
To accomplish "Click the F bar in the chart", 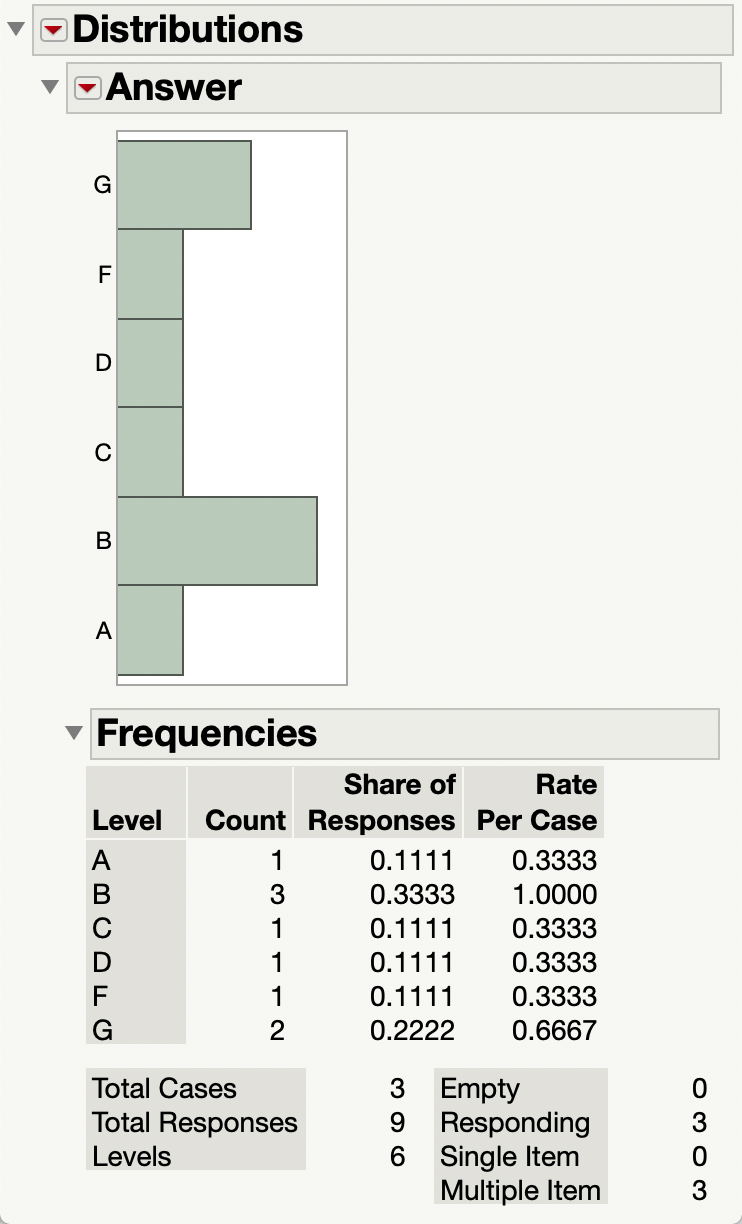I will (x=150, y=274).
